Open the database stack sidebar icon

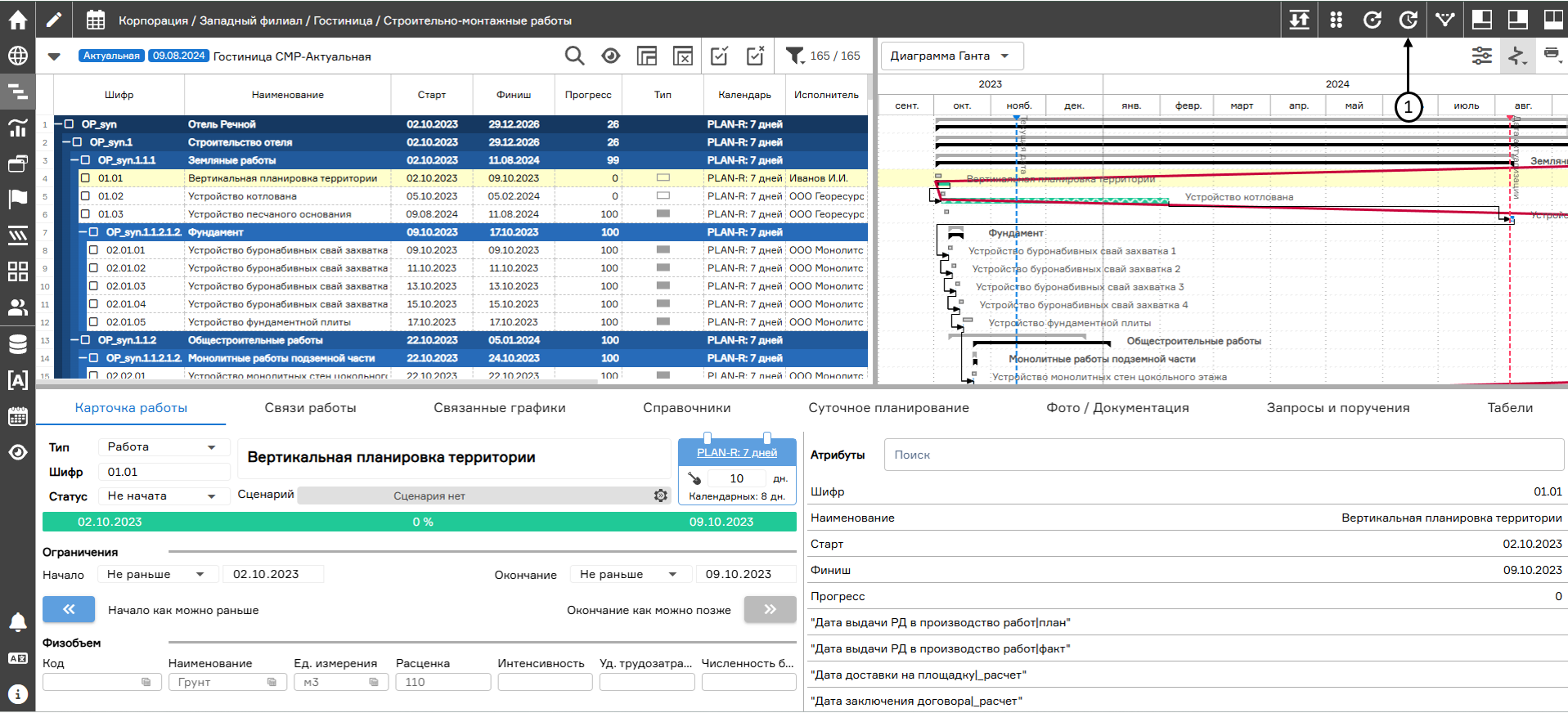pos(17,343)
